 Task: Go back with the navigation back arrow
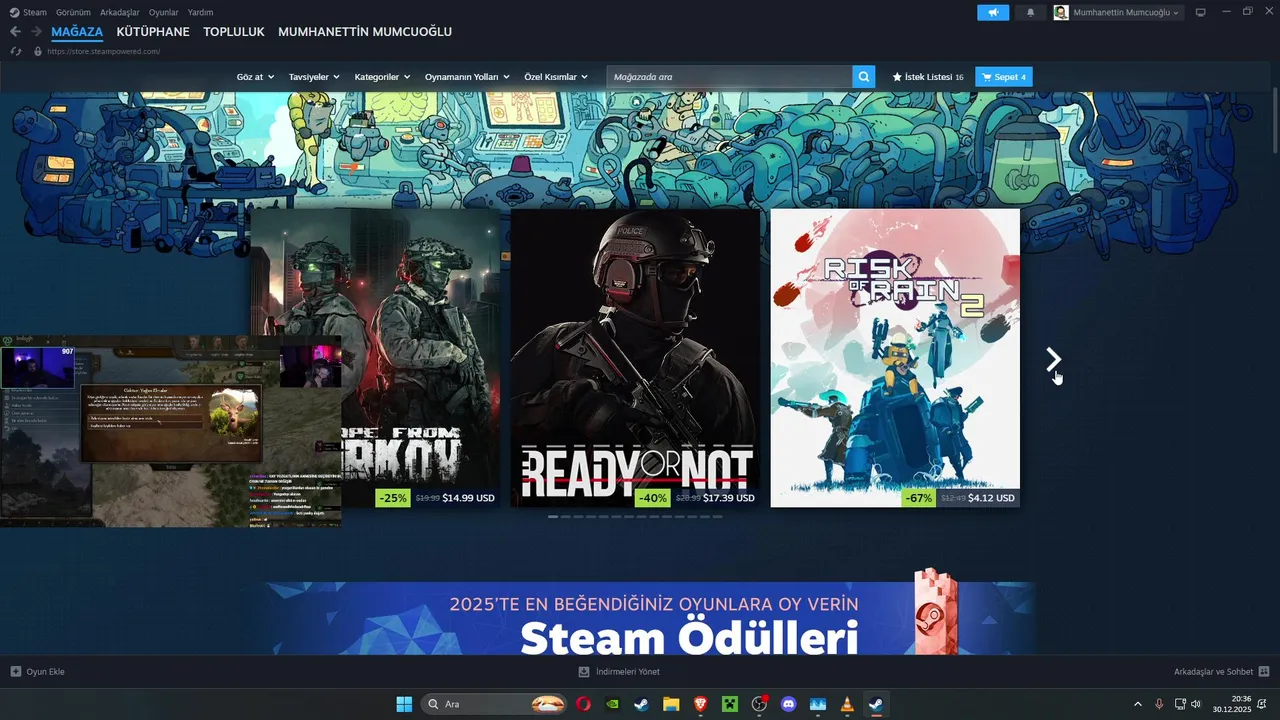(15, 32)
